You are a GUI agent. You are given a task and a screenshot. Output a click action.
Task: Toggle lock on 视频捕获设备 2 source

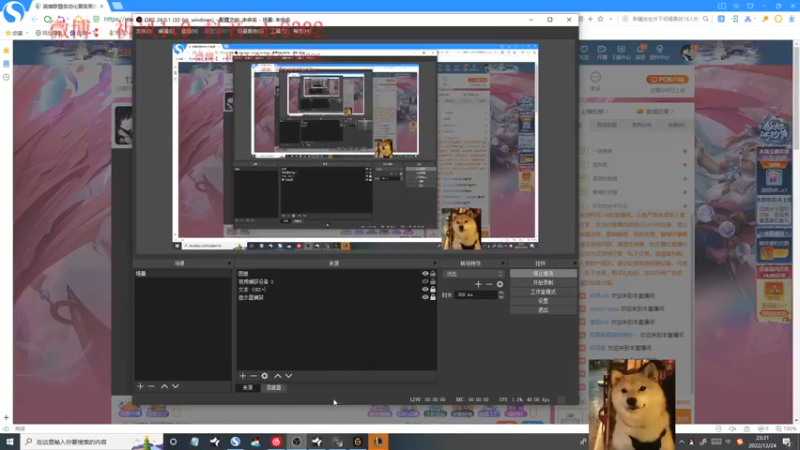[433, 281]
